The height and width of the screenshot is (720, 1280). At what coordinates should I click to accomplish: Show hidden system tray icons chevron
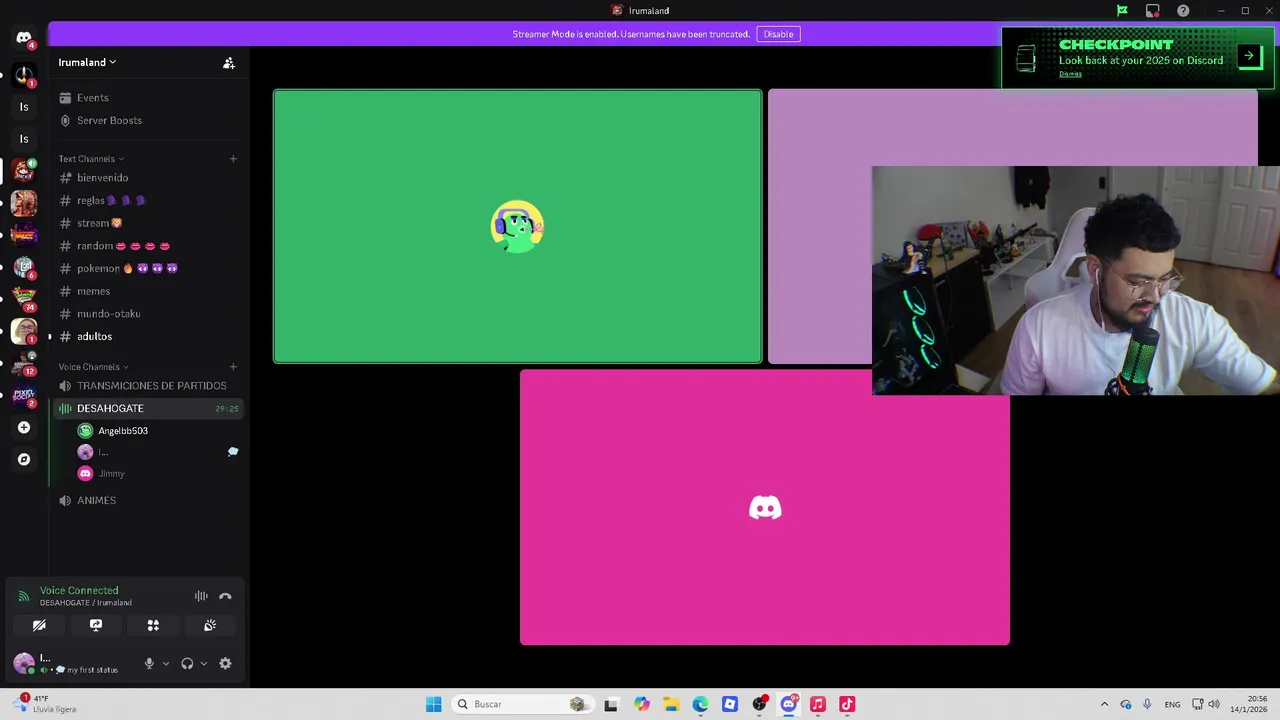[1104, 704]
